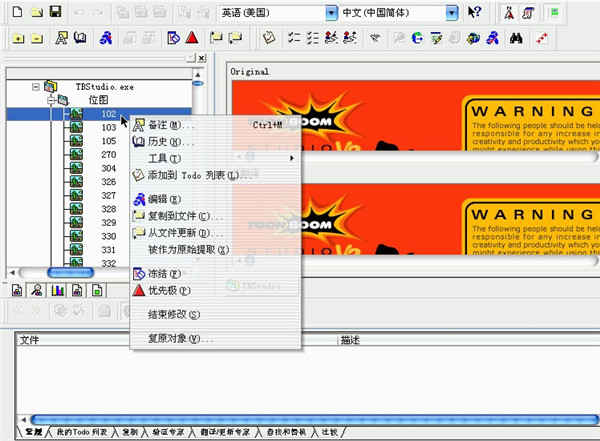Click the tree panel horizontal scrollbar thumb
Viewport: 600px width, 441px height.
click(70, 273)
